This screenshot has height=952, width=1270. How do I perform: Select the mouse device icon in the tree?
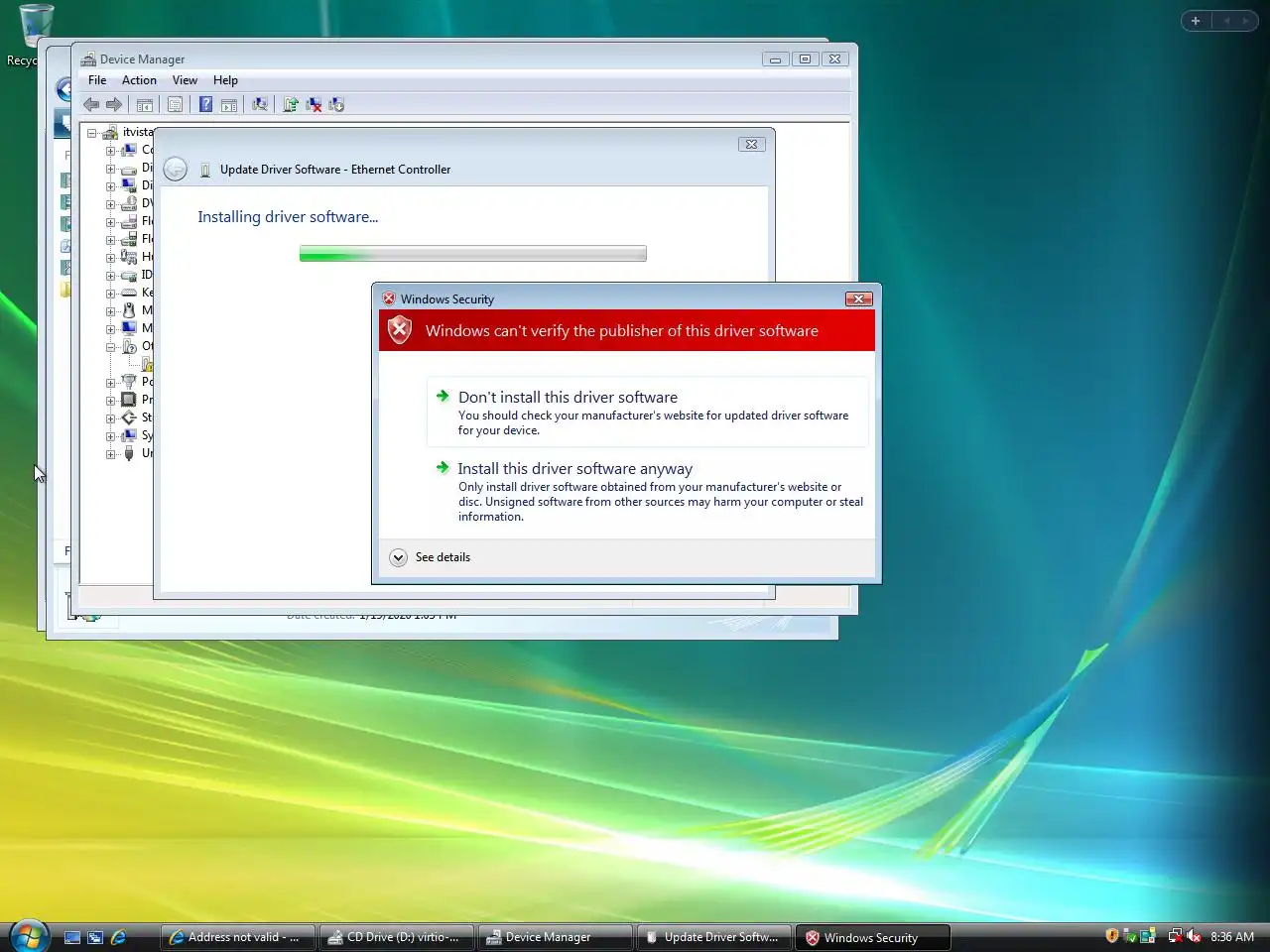coord(129,310)
